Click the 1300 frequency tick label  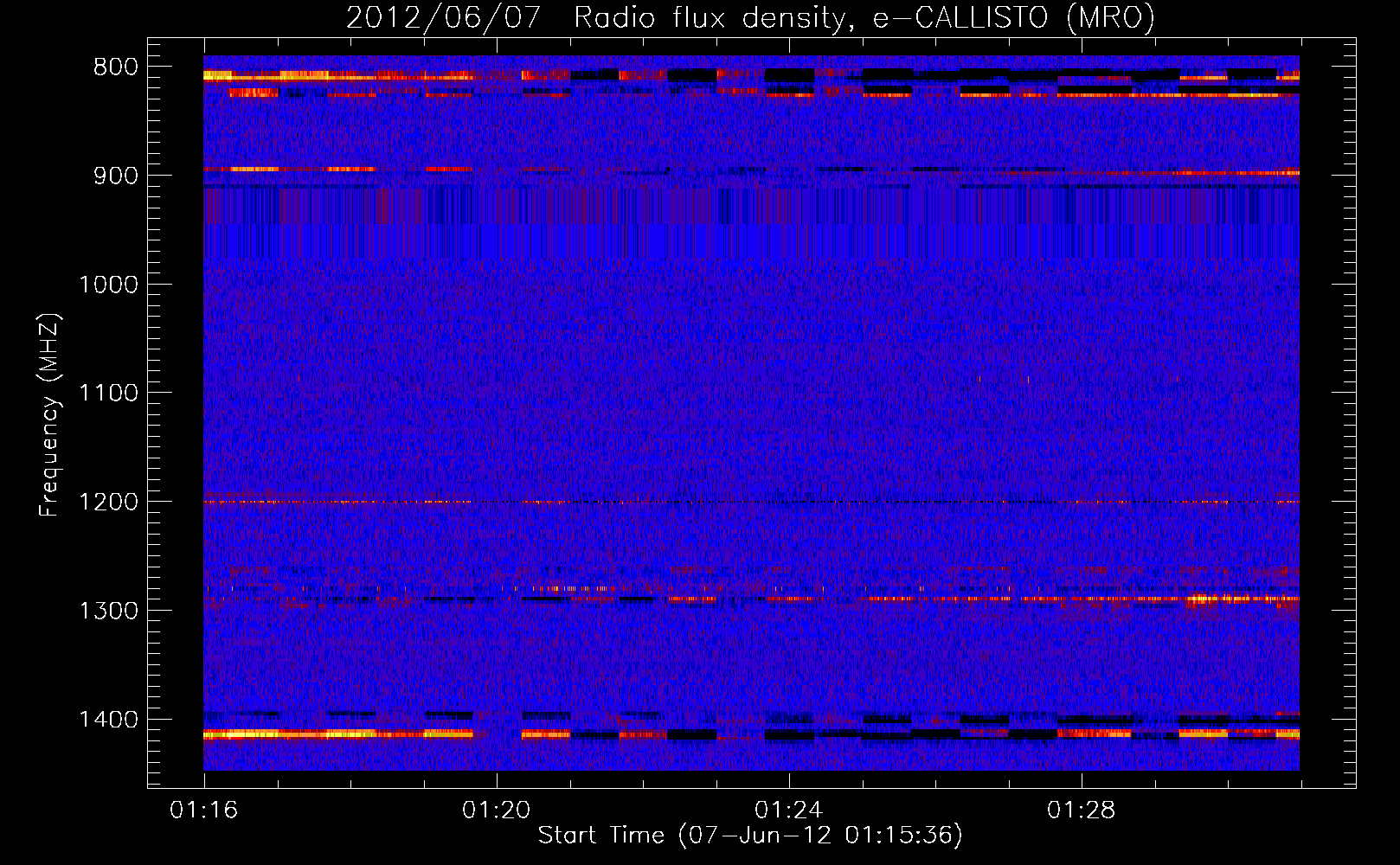tap(108, 611)
